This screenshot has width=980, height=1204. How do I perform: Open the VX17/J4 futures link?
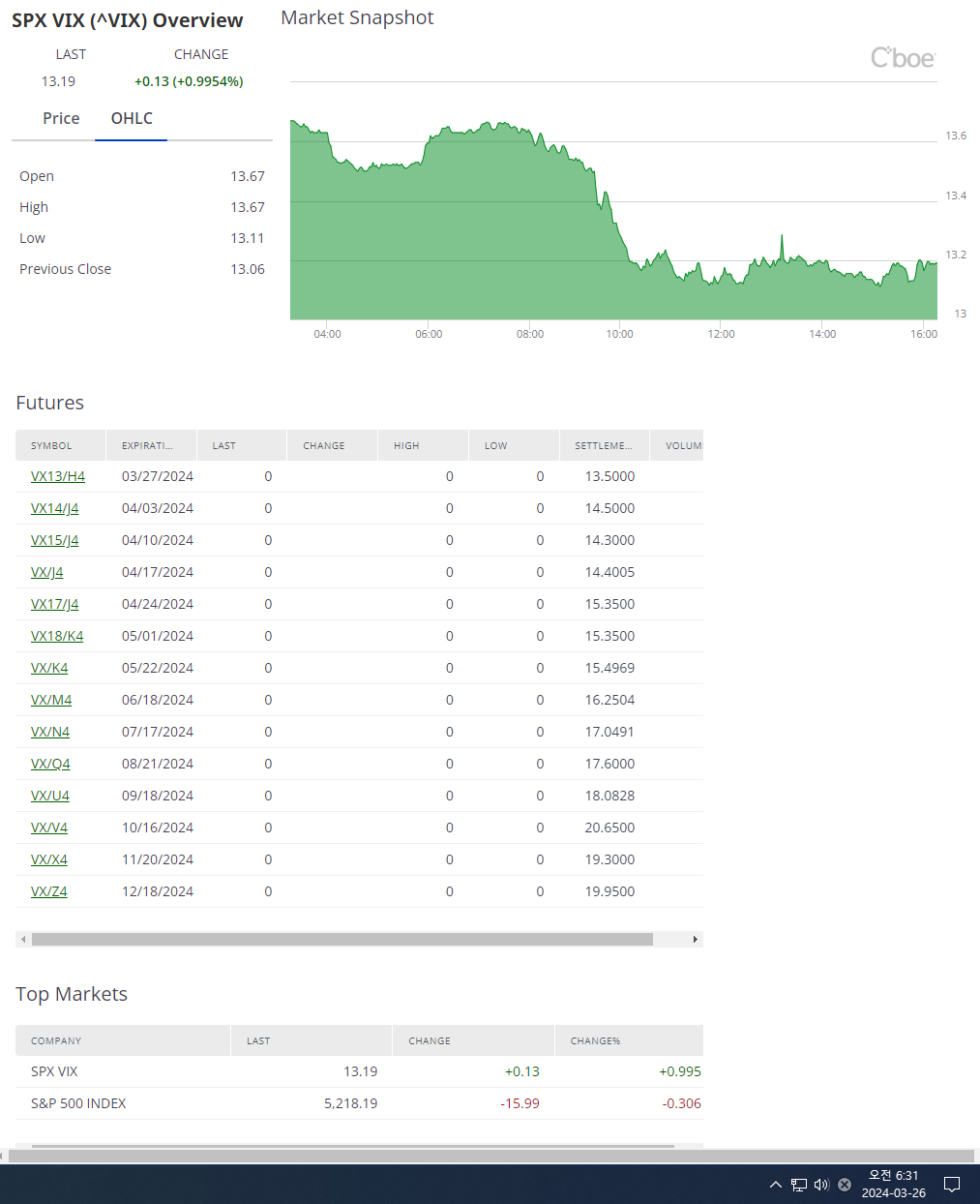pos(55,604)
